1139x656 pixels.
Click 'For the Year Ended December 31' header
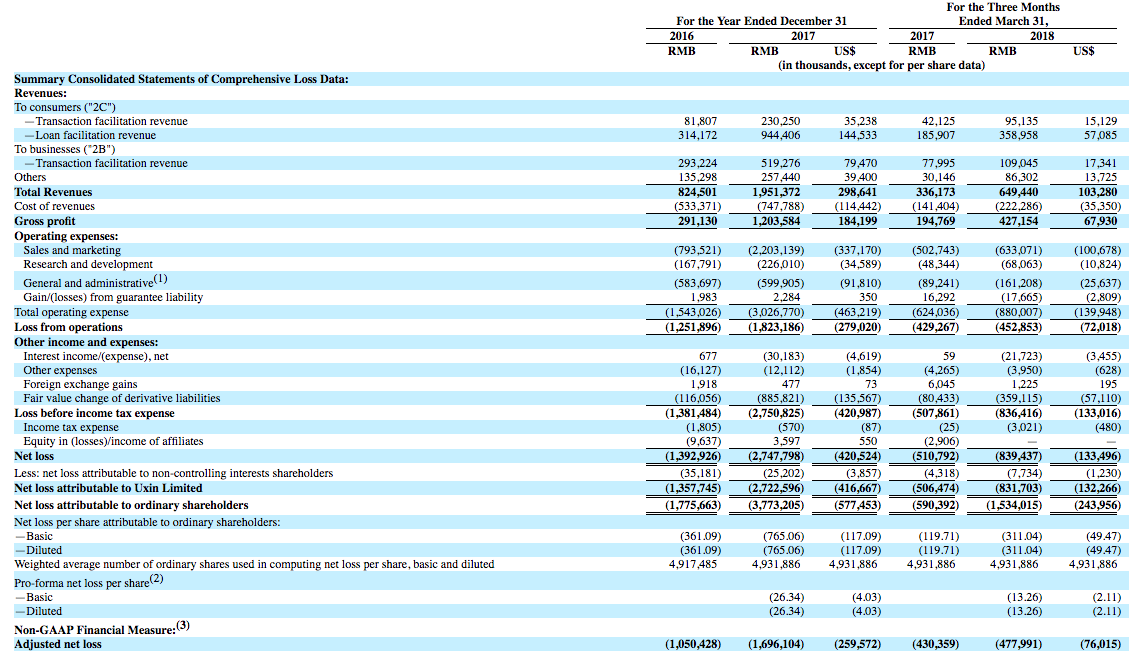tap(761, 21)
